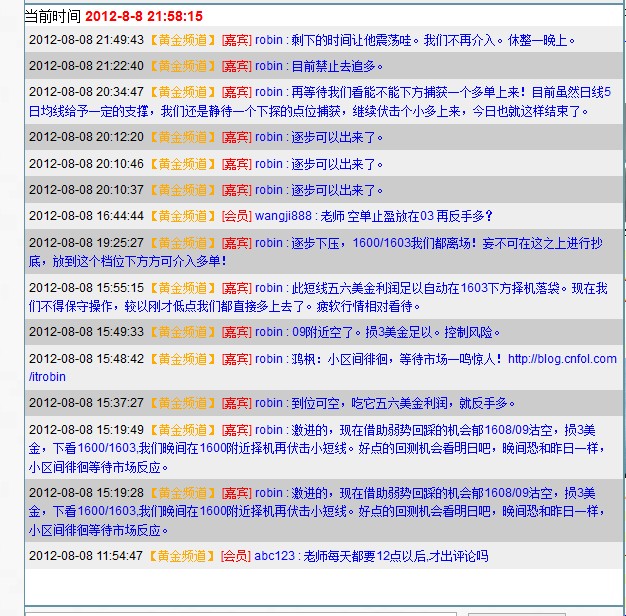Screen dimensions: 626x616
Task: Click the message 09附近空了。损3美金足以
Action: [x=396, y=332]
